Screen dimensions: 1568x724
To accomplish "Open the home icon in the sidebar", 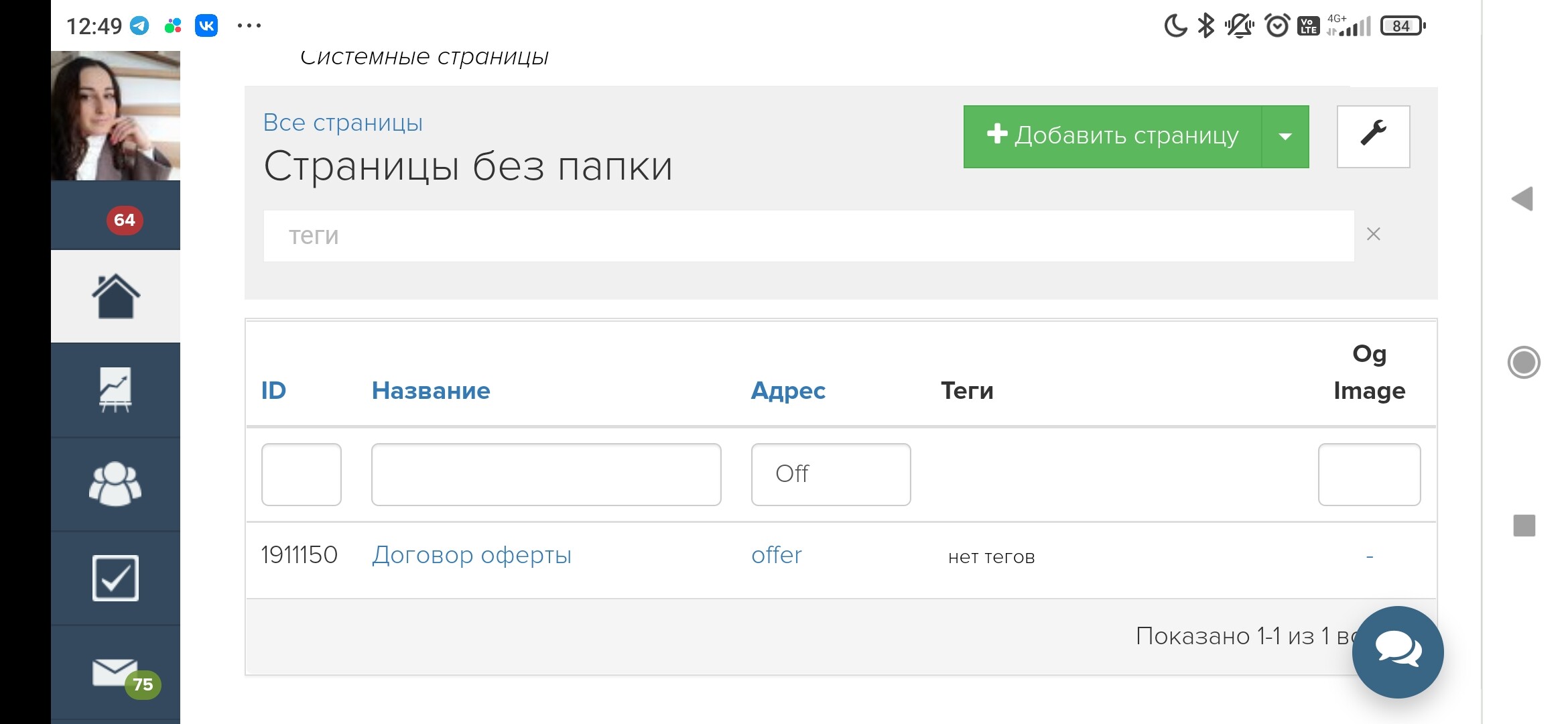I will [115, 296].
